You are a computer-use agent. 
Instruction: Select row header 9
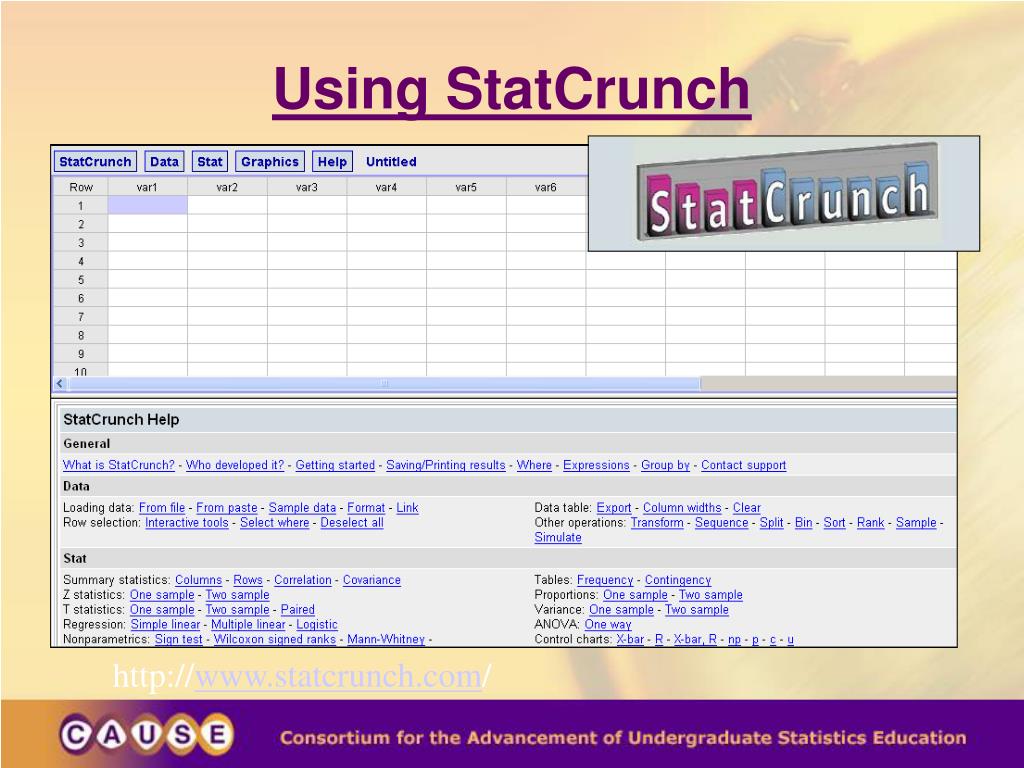[x=80, y=353]
